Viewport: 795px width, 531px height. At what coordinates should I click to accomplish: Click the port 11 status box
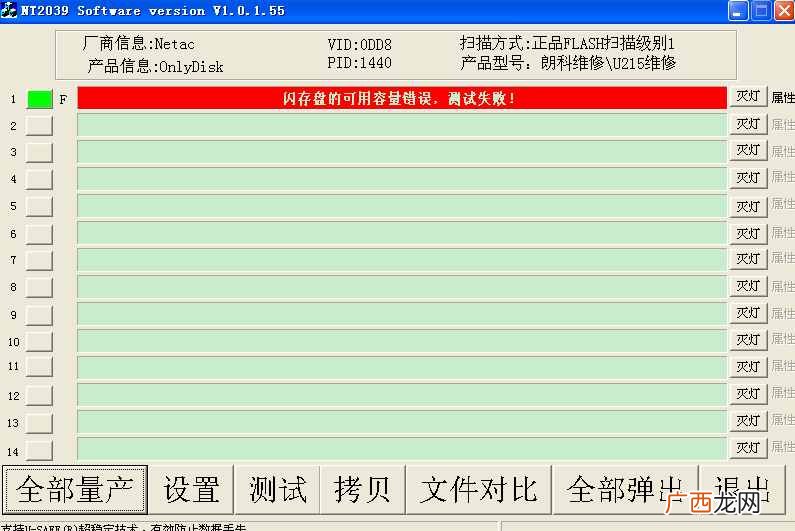tap(40, 367)
